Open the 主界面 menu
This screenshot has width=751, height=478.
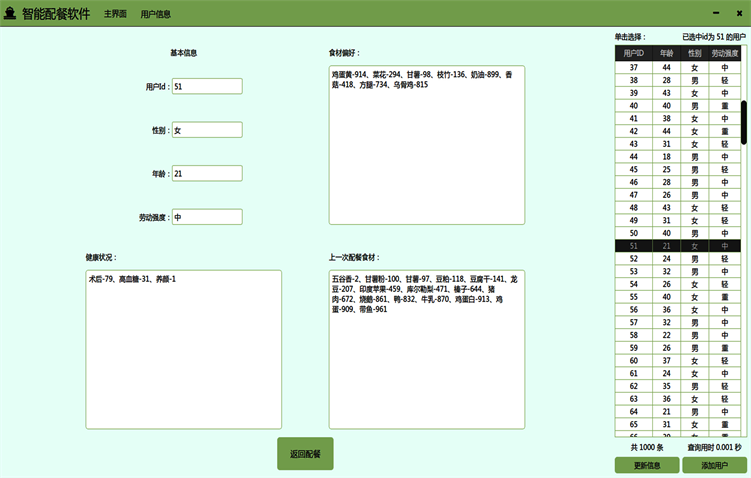[115, 15]
